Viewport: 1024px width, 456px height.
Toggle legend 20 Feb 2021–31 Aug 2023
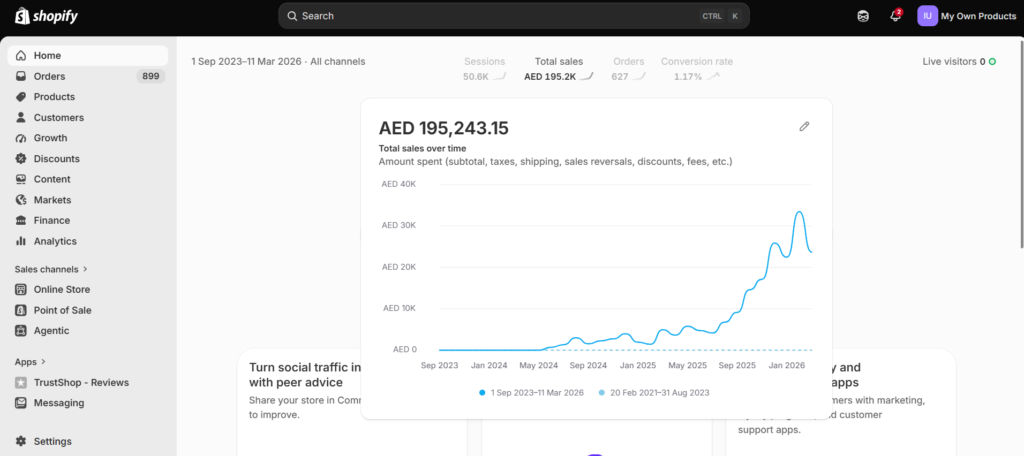(654, 393)
